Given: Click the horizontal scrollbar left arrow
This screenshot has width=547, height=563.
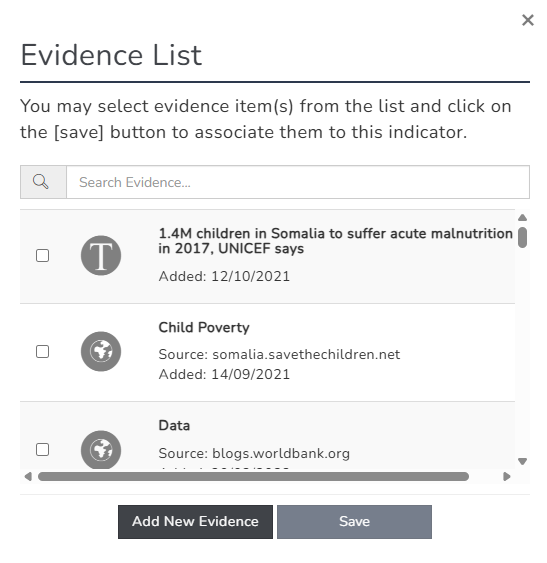Looking at the screenshot, I should (28, 477).
